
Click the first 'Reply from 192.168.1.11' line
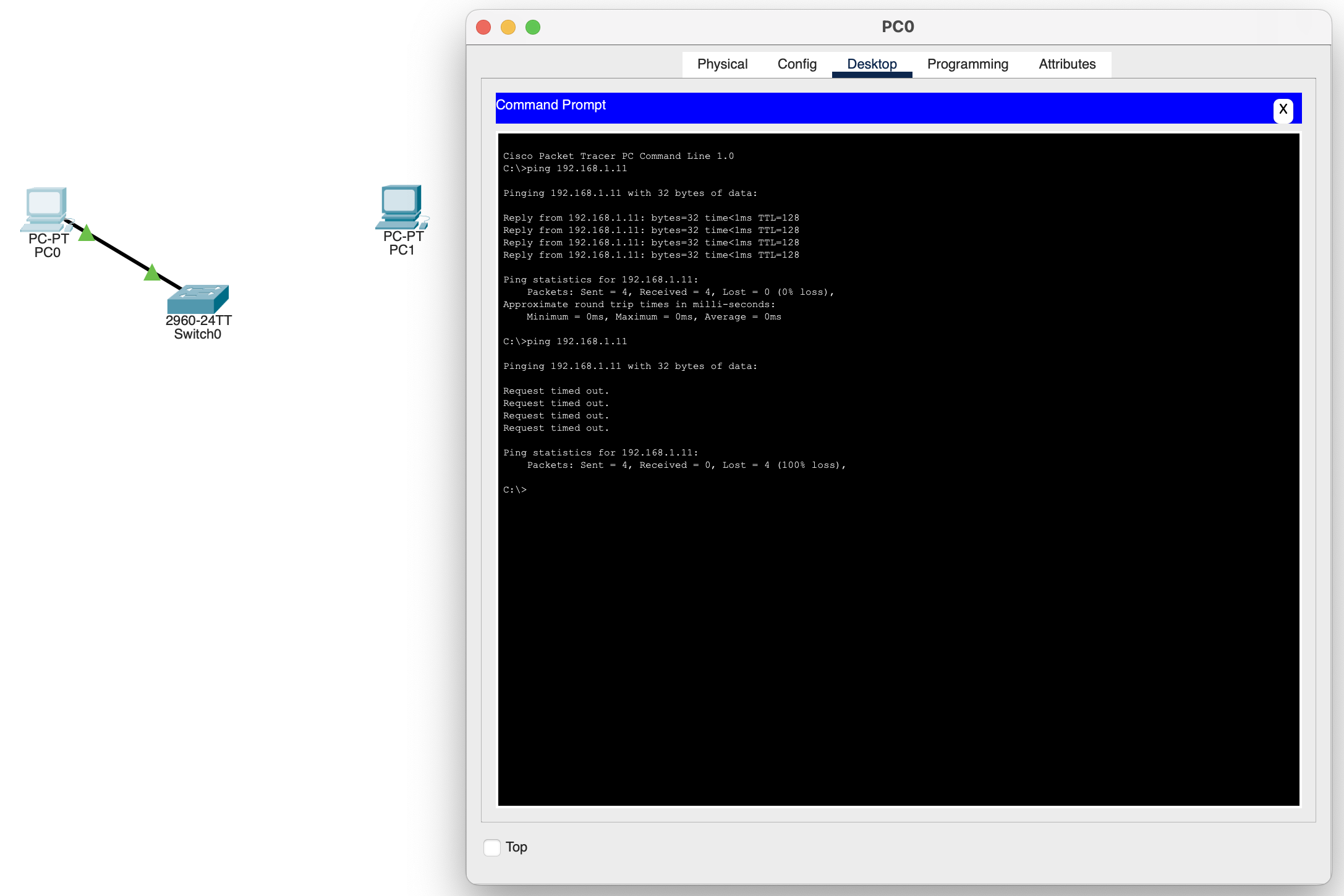651,218
